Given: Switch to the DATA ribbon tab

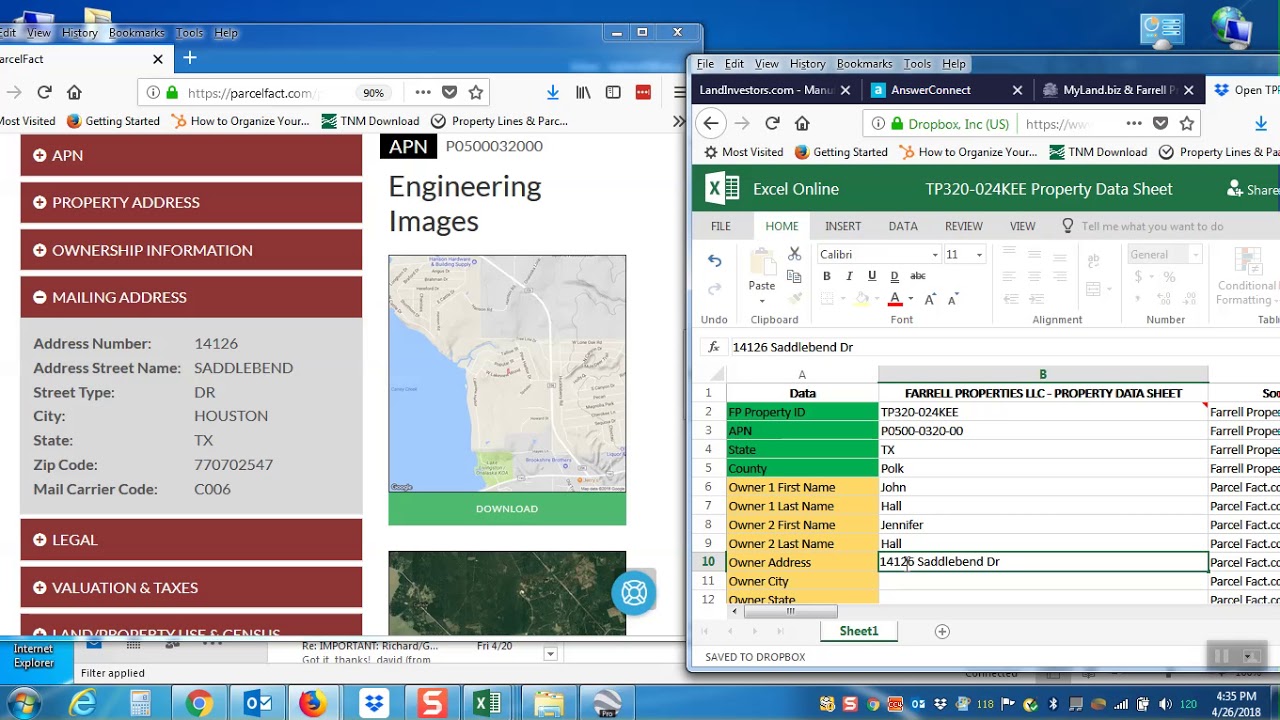Looking at the screenshot, I should coord(903,226).
